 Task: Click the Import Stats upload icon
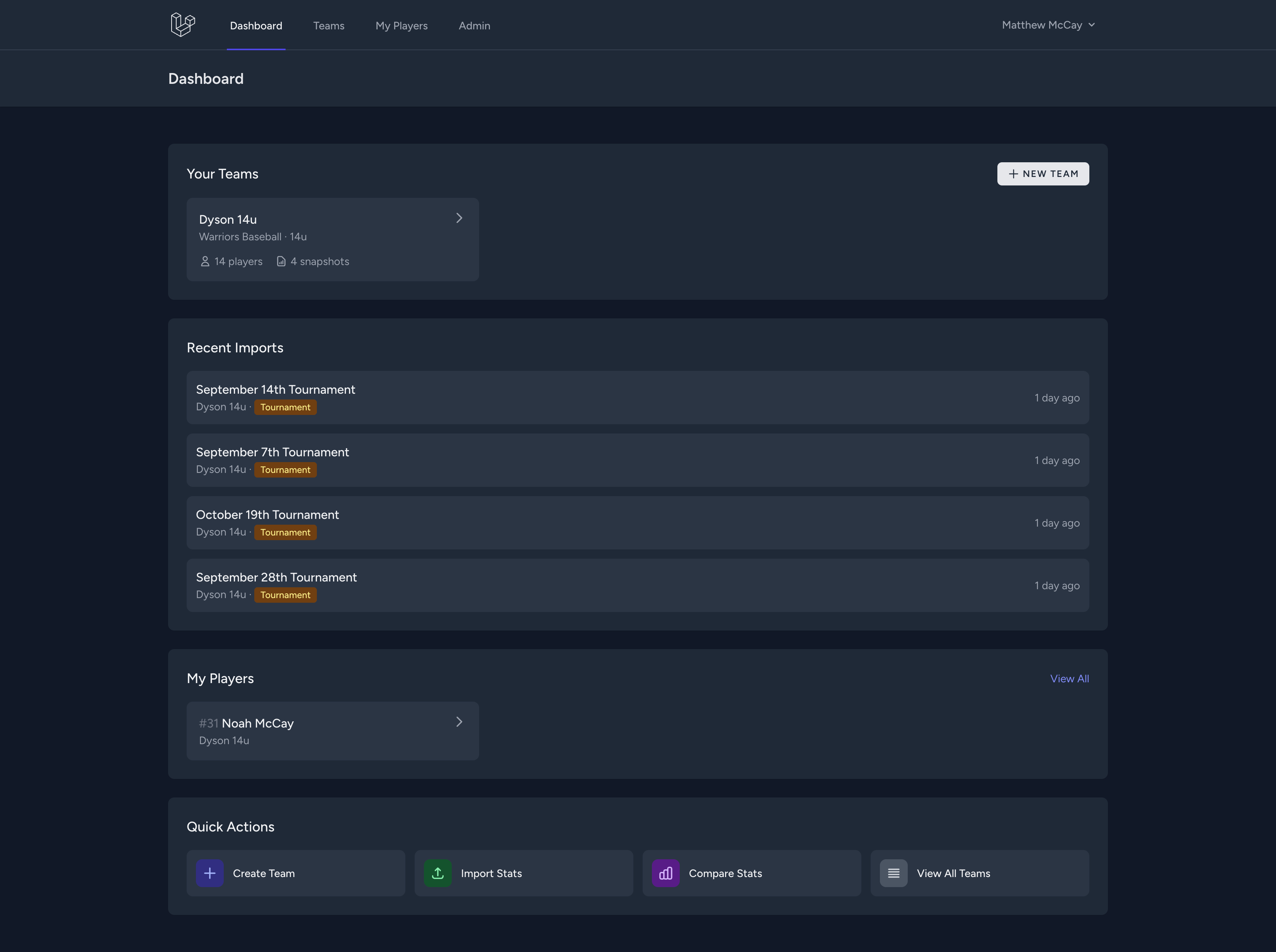(437, 872)
